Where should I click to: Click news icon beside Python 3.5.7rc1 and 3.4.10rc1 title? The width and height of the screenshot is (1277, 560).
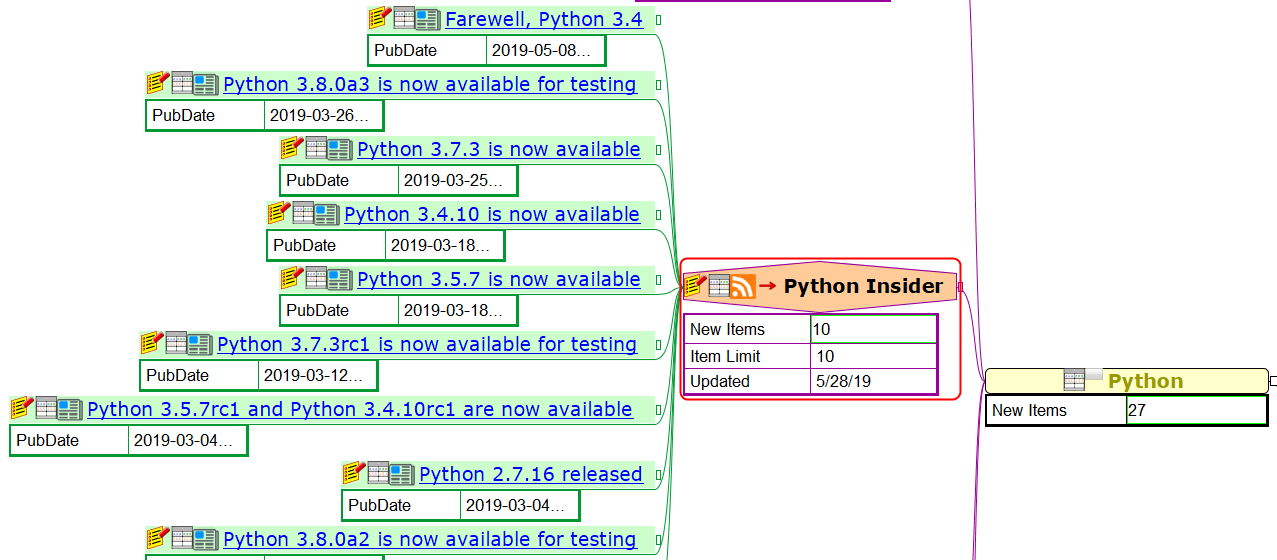[70, 408]
